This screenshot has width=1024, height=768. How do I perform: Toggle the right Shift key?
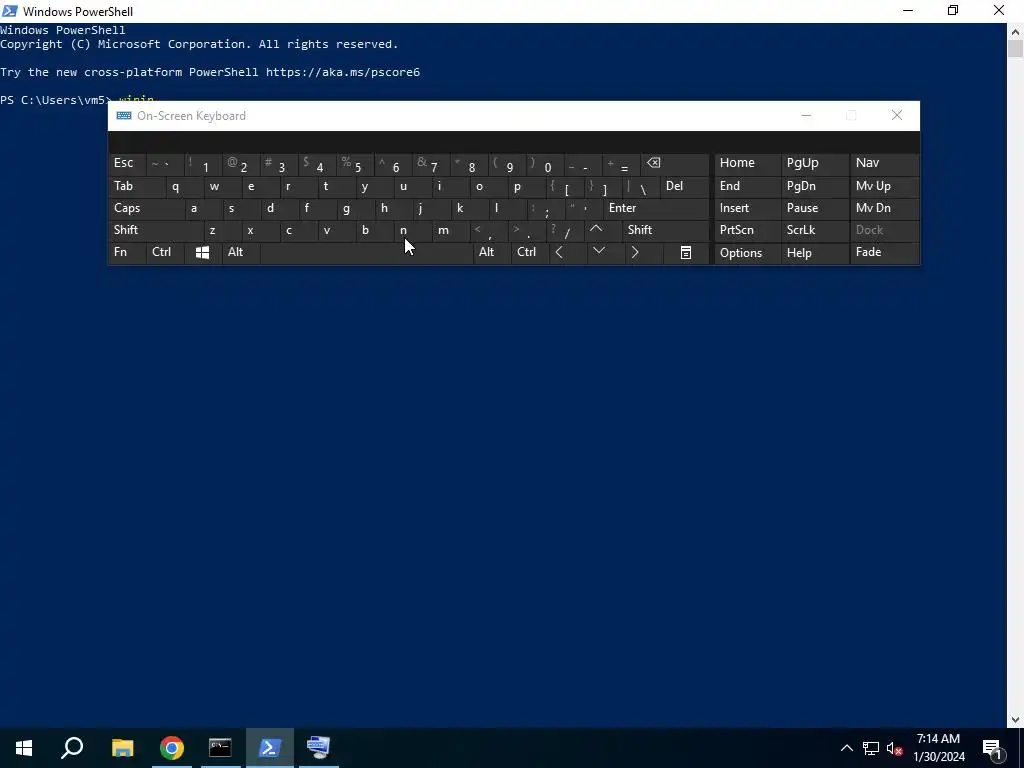666,230
